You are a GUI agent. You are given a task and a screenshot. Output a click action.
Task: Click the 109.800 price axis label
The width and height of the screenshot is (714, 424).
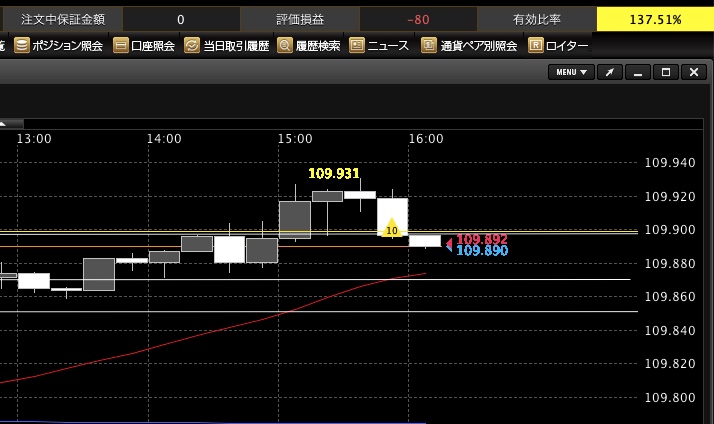[670, 397]
